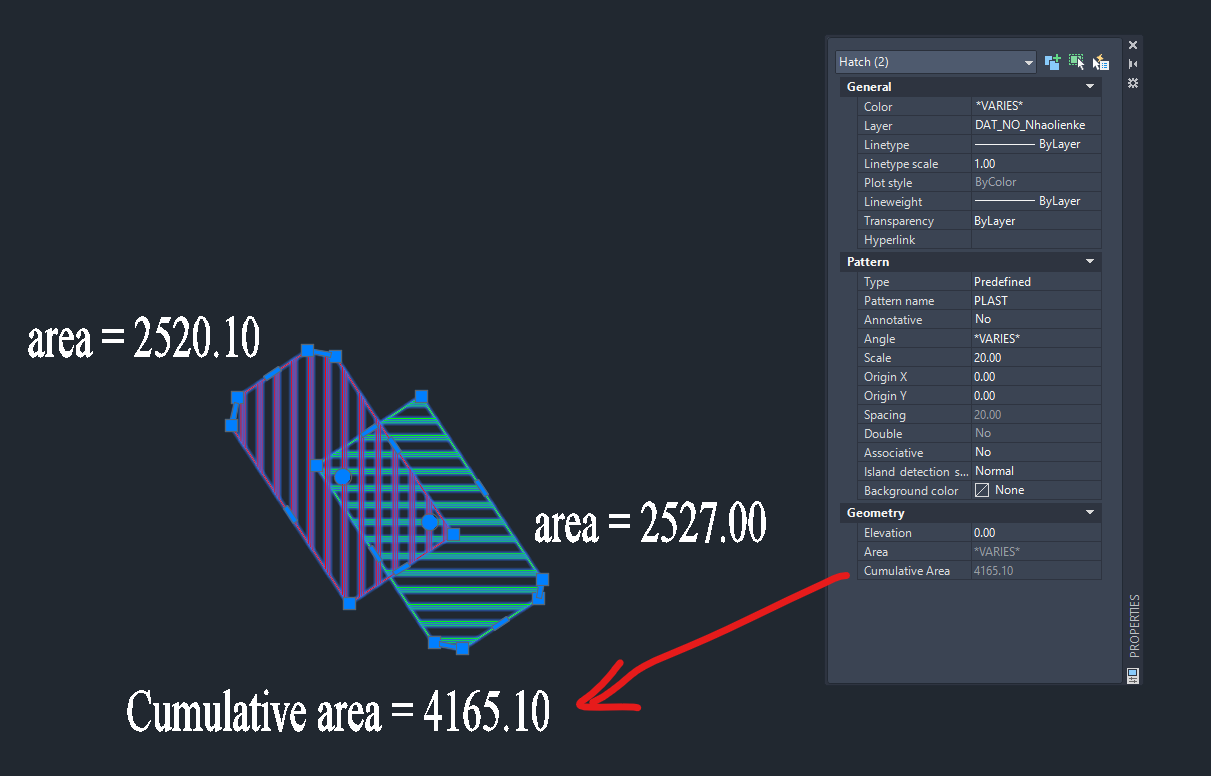Image resolution: width=1211 pixels, height=776 pixels.
Task: Collapse the General section
Action: click(x=1090, y=87)
